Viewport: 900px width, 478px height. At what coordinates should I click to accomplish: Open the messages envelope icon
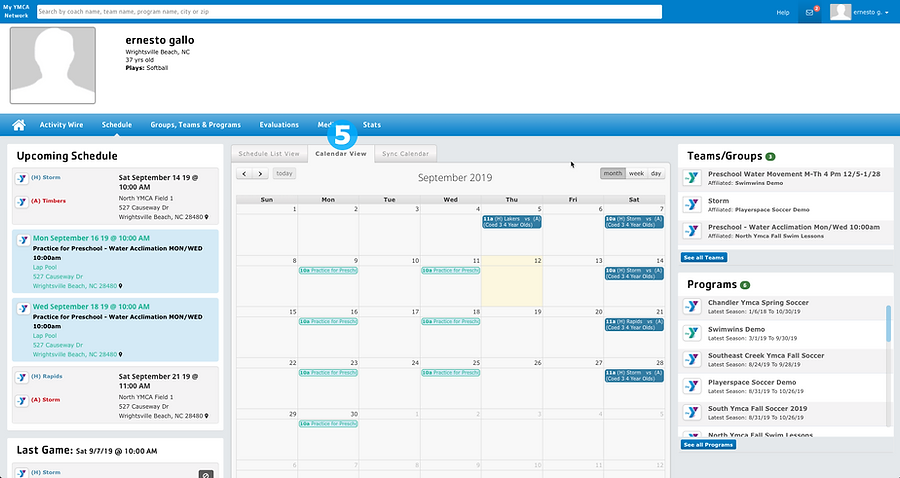(x=809, y=13)
